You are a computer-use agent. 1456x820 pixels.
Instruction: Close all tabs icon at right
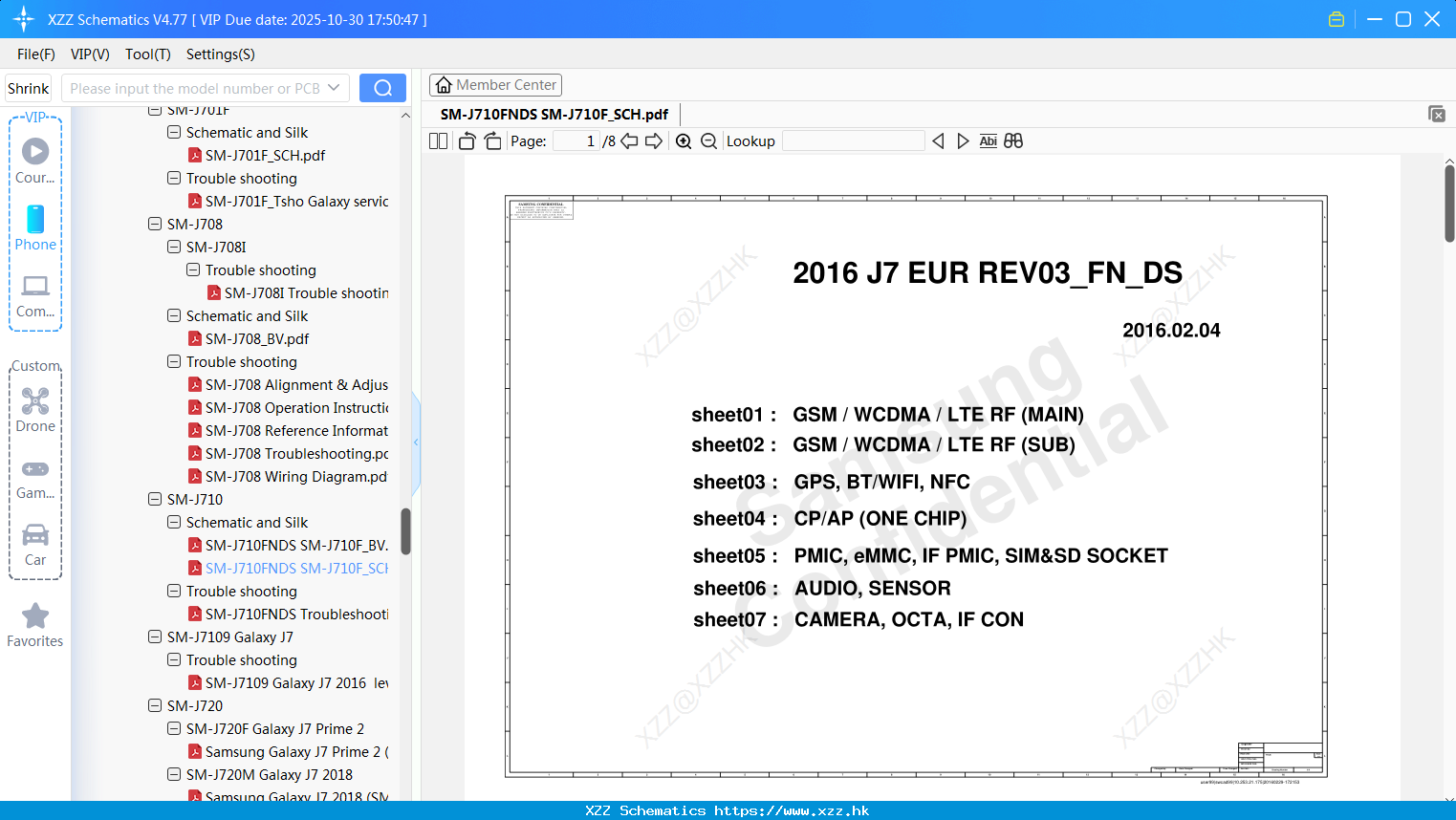[x=1437, y=114]
